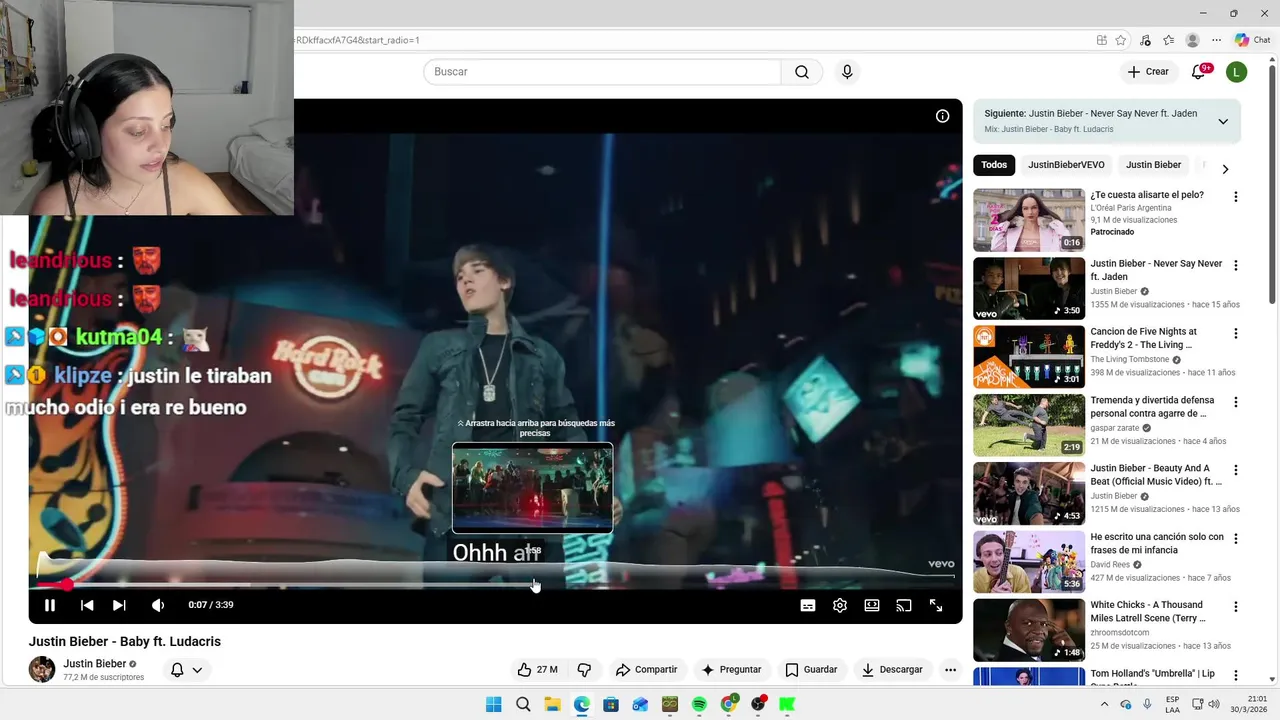Screen dimensions: 1280x720
Task: Open ¿Te cuesta alisarte el pelo? ad title
Action: pyautogui.click(x=1147, y=195)
